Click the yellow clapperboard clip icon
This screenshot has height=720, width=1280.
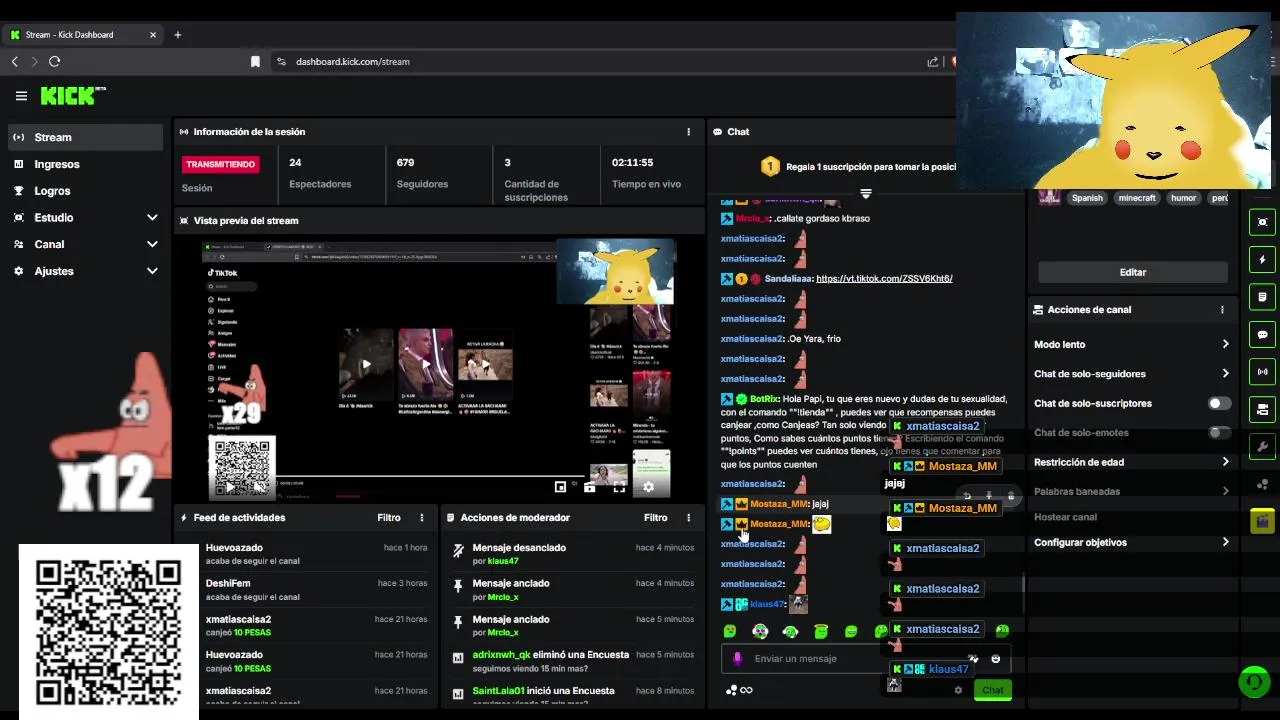tap(1262, 522)
